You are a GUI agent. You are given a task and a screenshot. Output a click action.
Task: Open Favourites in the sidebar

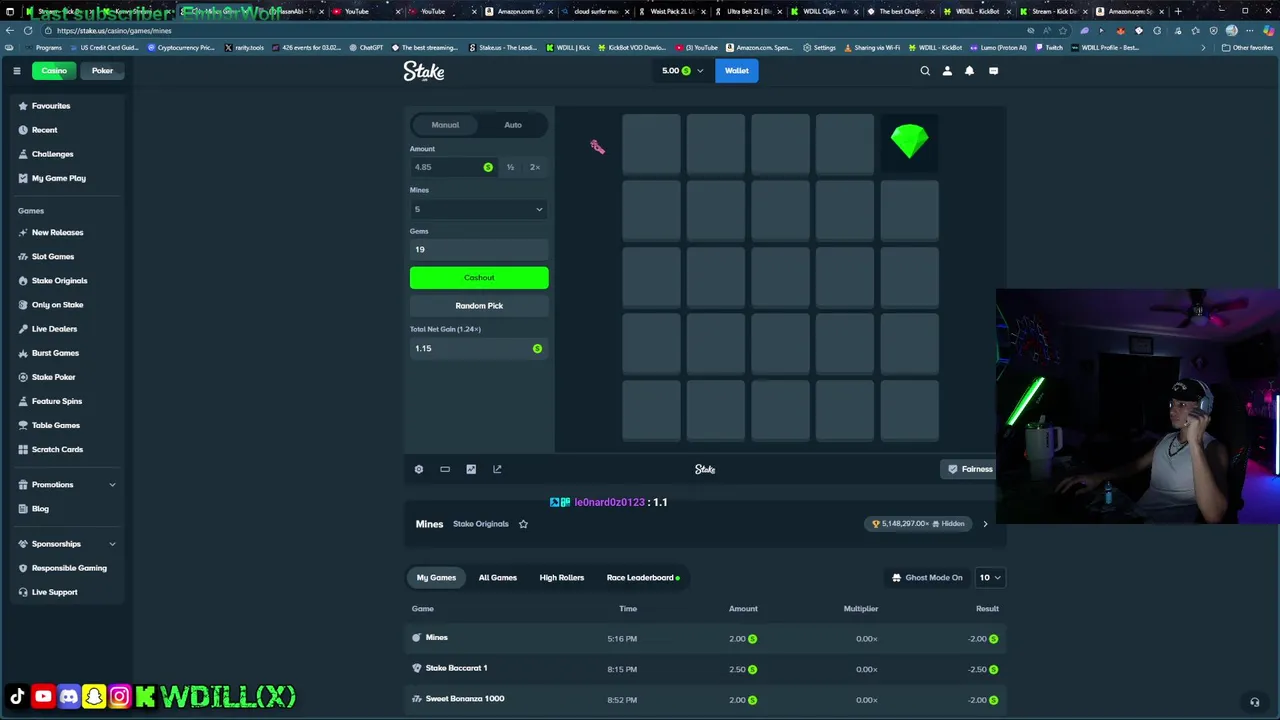51,106
